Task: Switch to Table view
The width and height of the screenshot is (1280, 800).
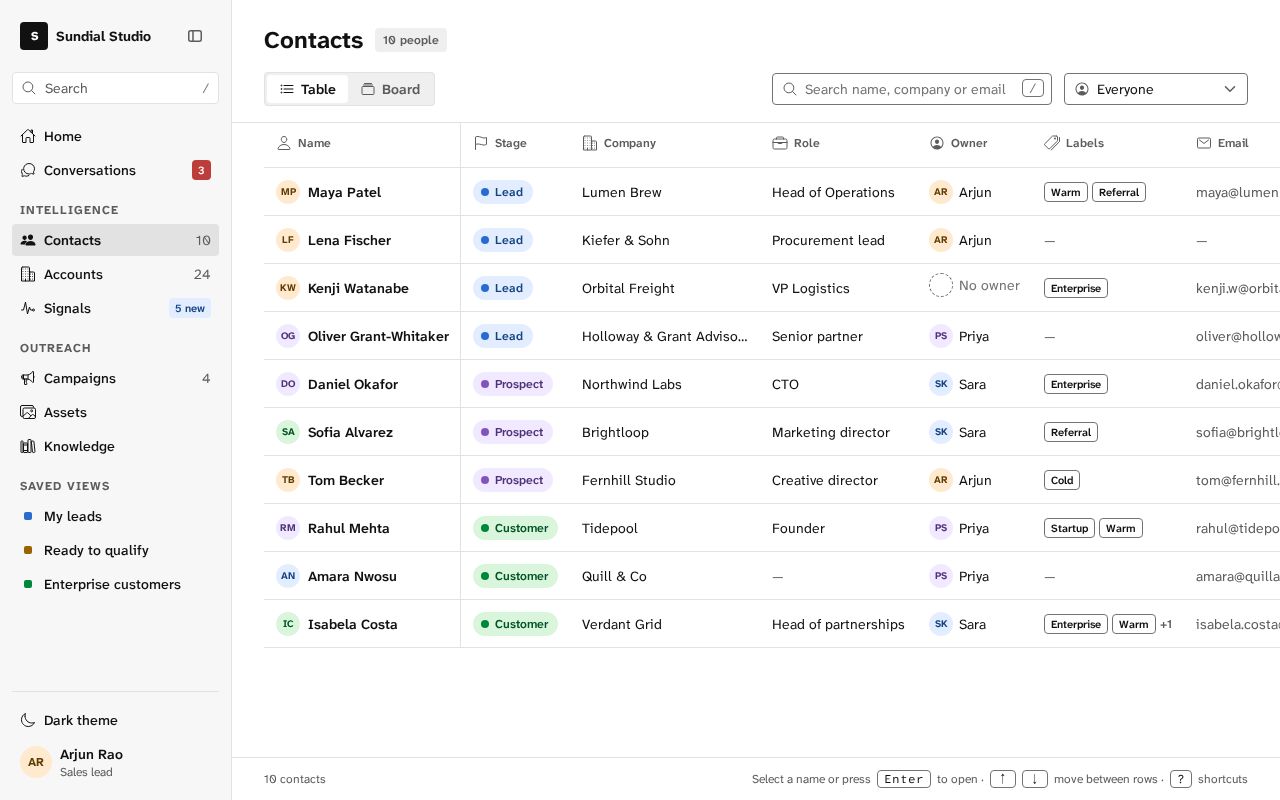Action: tap(308, 89)
